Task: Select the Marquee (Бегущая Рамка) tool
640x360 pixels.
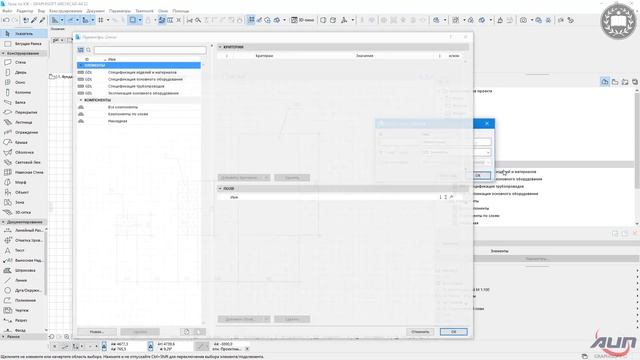Action: point(24,44)
